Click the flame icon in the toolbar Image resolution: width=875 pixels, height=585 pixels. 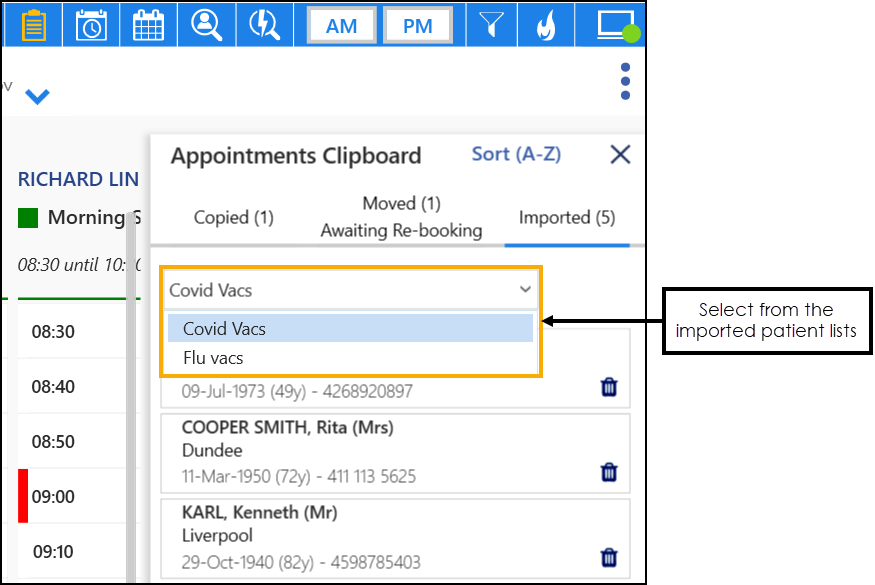(x=545, y=24)
